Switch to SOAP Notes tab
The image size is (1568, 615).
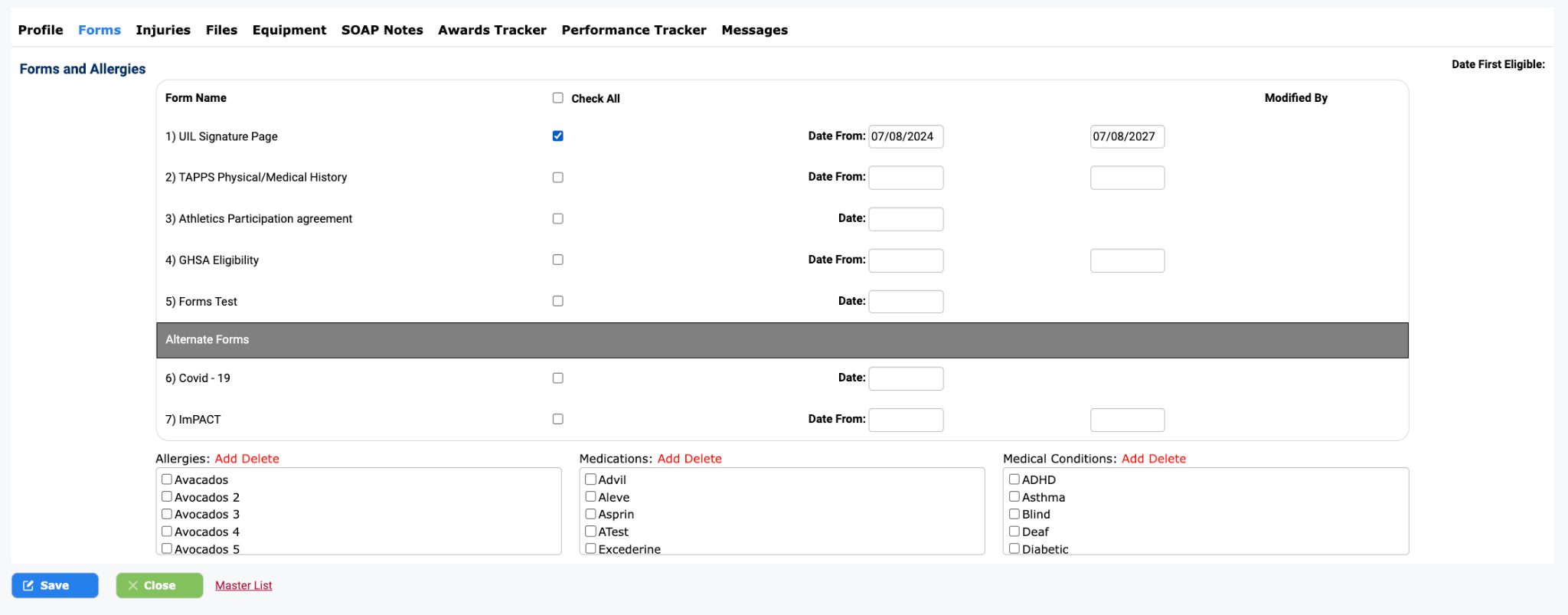coord(382,30)
